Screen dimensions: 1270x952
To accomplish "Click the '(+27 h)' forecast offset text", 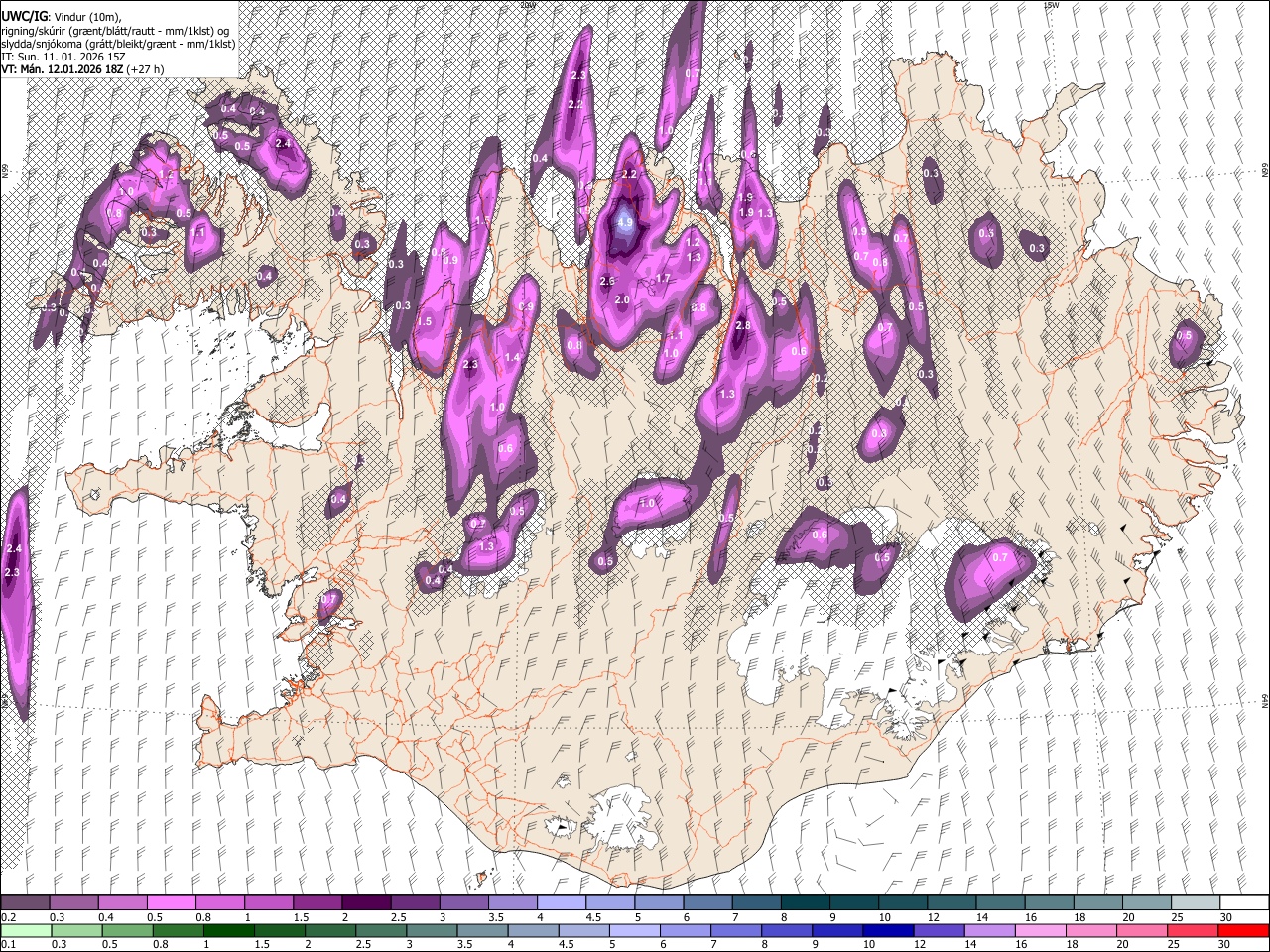I will (x=145, y=69).
